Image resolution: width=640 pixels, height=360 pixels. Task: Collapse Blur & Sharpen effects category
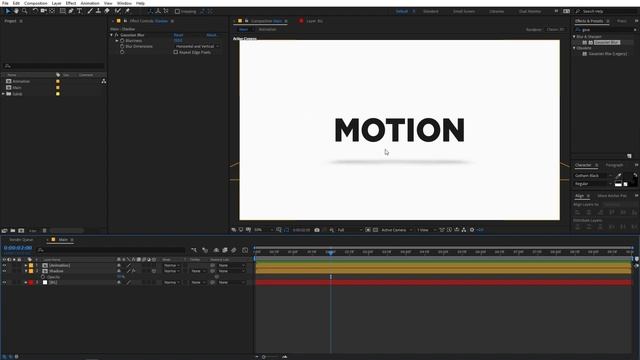pyautogui.click(x=574, y=37)
